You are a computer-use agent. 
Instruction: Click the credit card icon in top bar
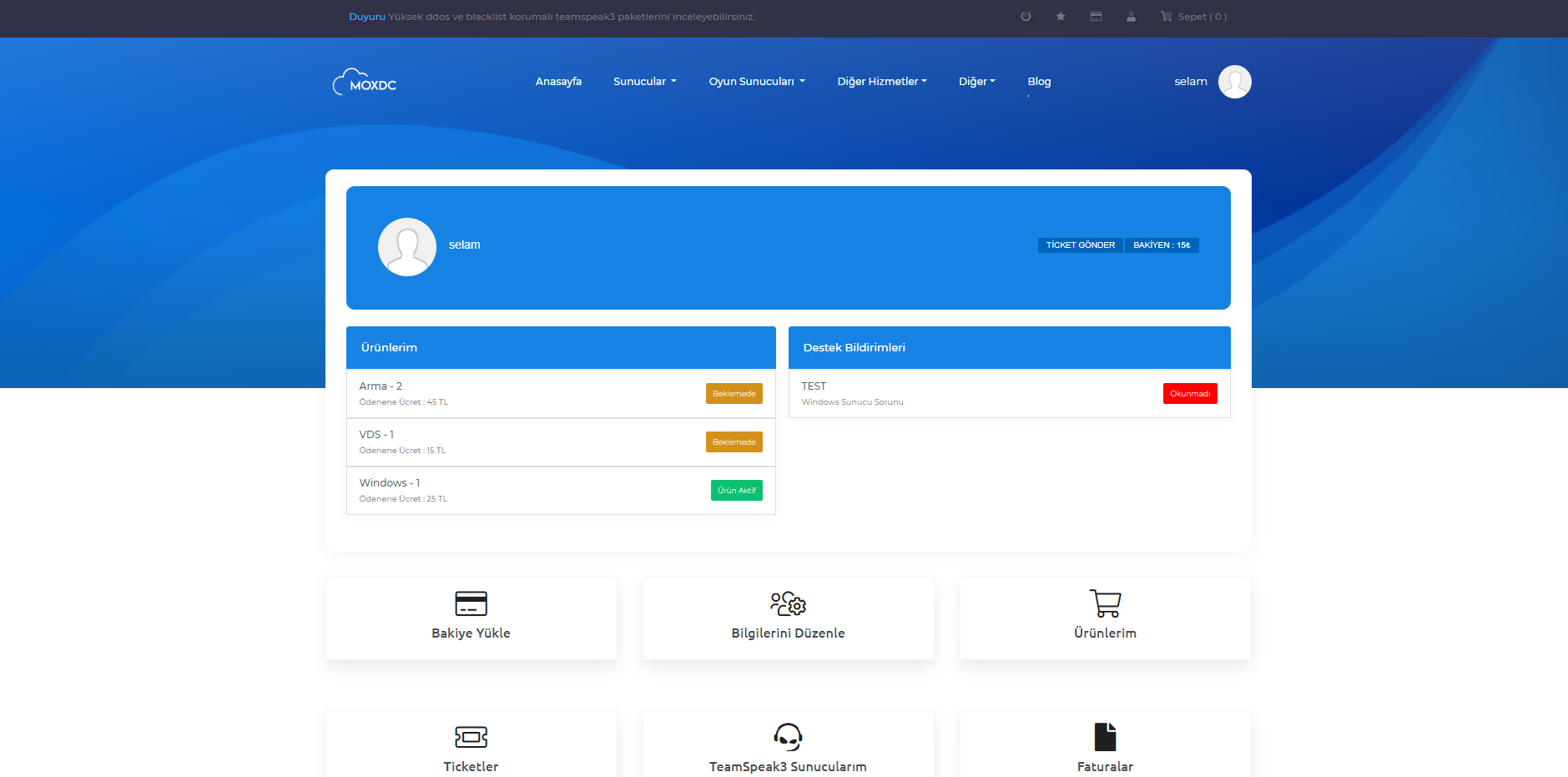click(x=1096, y=17)
